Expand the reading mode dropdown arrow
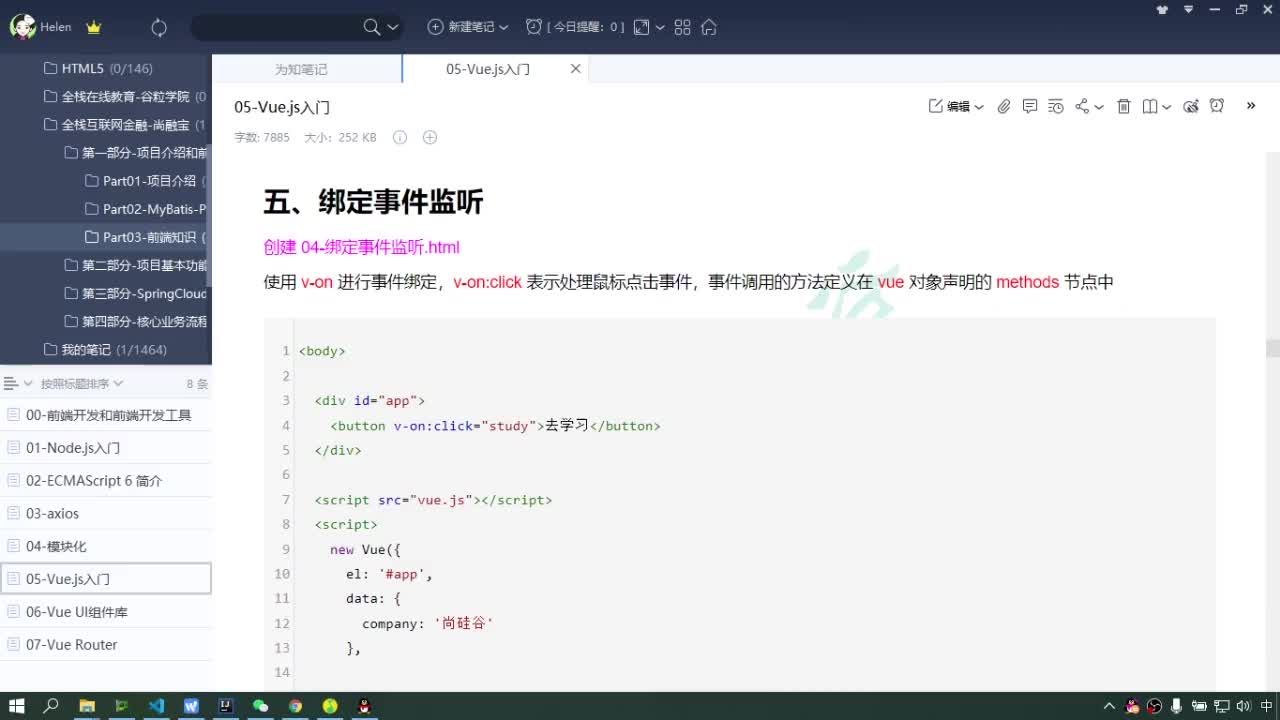1280x720 pixels. click(x=1167, y=107)
